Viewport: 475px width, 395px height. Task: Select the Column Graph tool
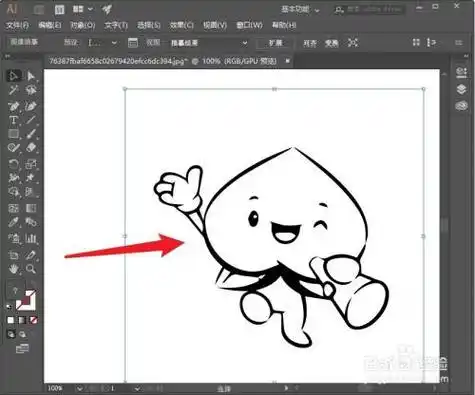click(x=31, y=238)
